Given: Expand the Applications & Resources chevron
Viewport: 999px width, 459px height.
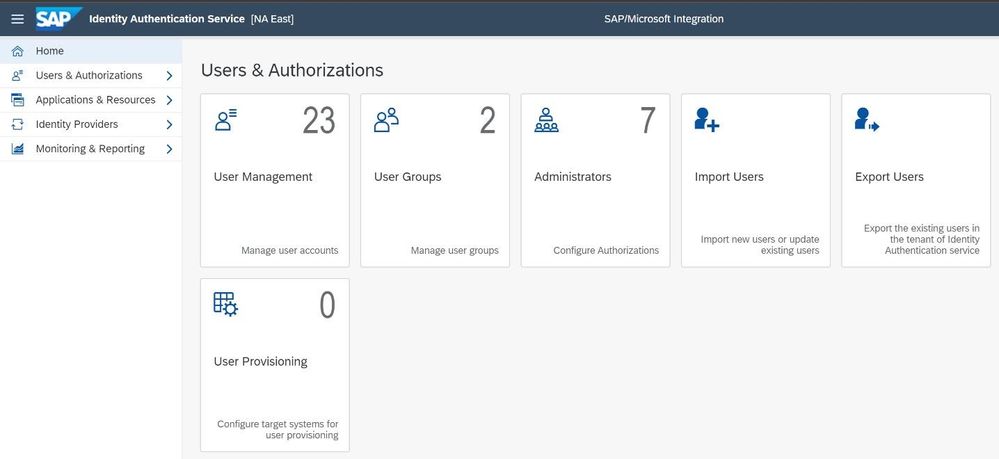Looking at the screenshot, I should (169, 100).
